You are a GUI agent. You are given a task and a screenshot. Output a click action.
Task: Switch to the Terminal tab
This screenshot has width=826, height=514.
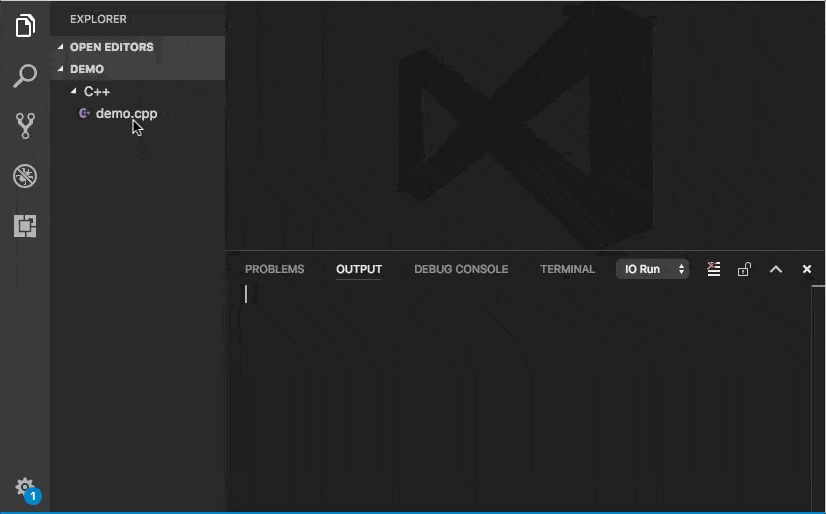coord(567,269)
